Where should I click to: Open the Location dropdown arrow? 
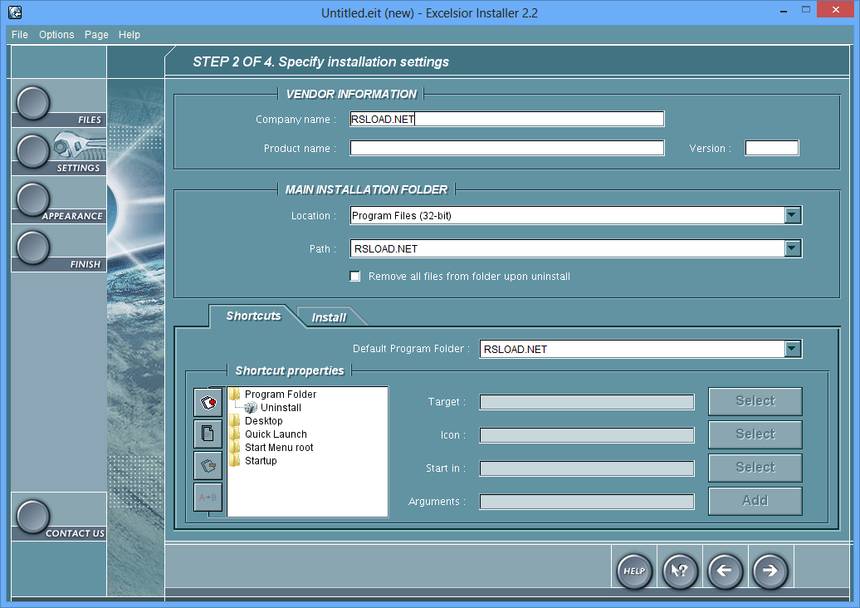(x=792, y=215)
